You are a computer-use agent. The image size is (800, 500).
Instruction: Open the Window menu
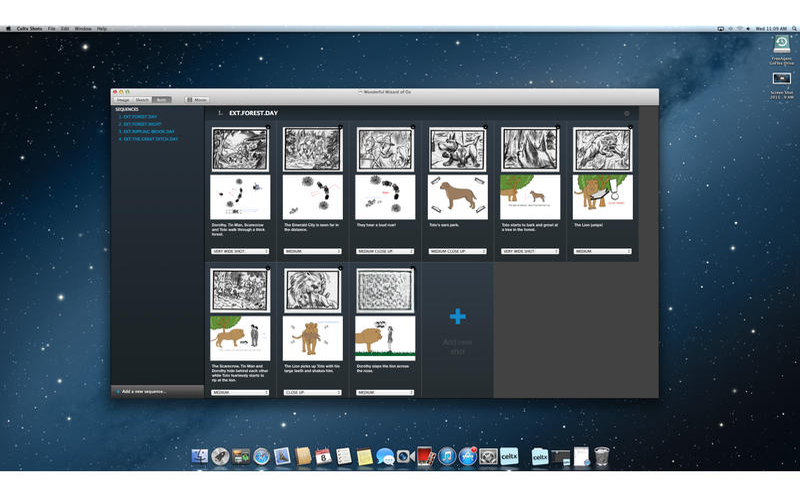tap(83, 29)
